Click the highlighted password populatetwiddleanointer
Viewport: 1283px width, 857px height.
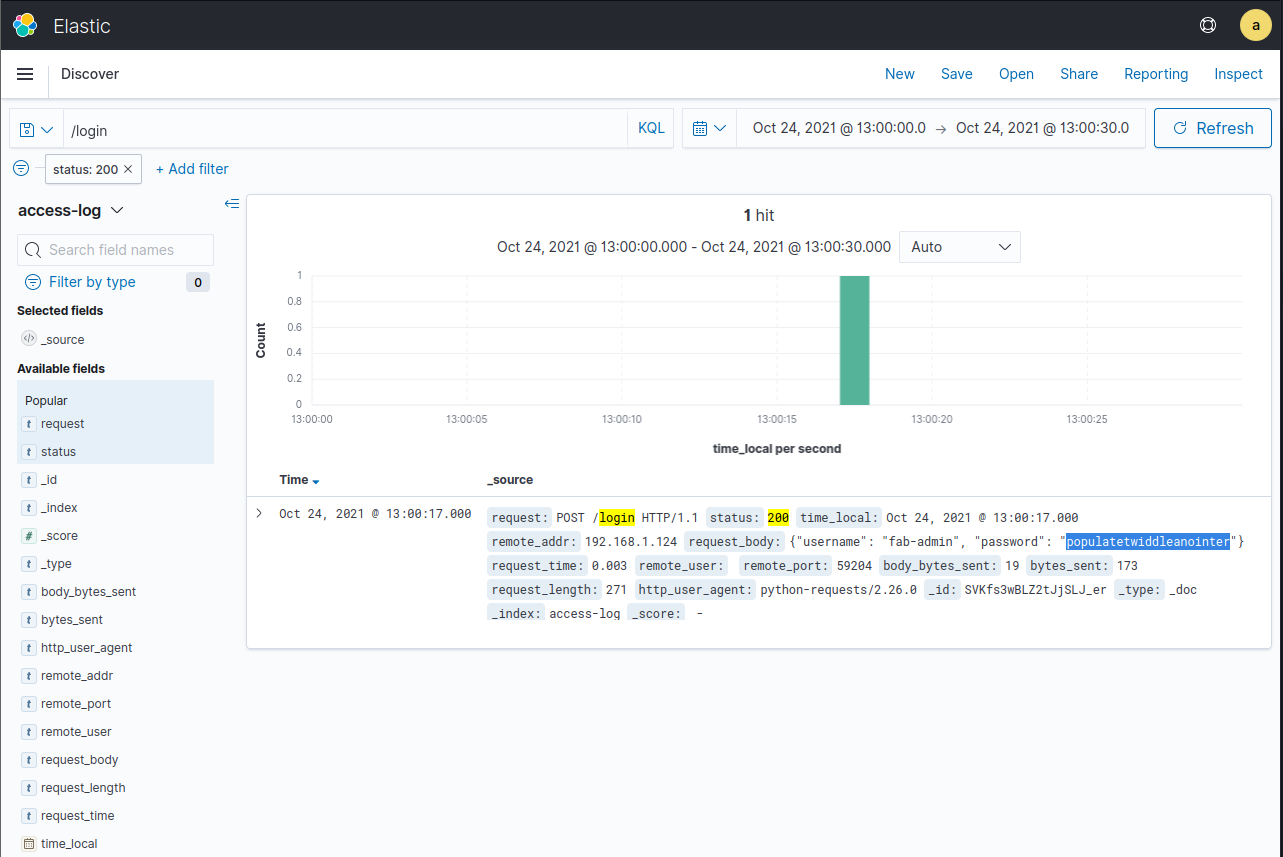1148,542
